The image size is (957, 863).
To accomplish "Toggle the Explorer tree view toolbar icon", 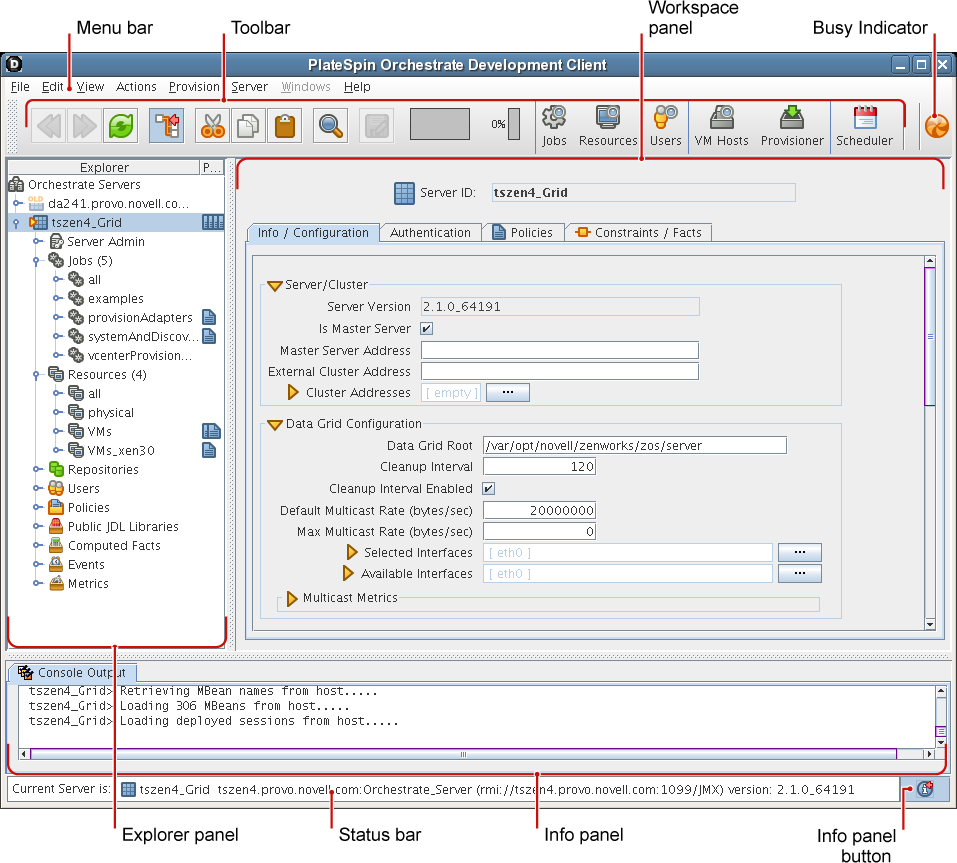I will coord(167,126).
